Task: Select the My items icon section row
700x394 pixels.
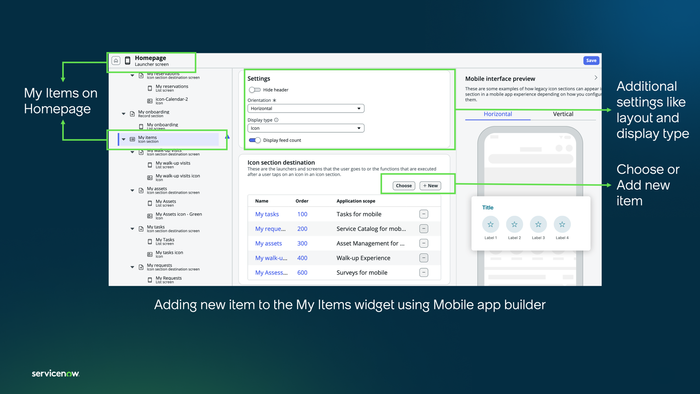Action: tap(169, 139)
